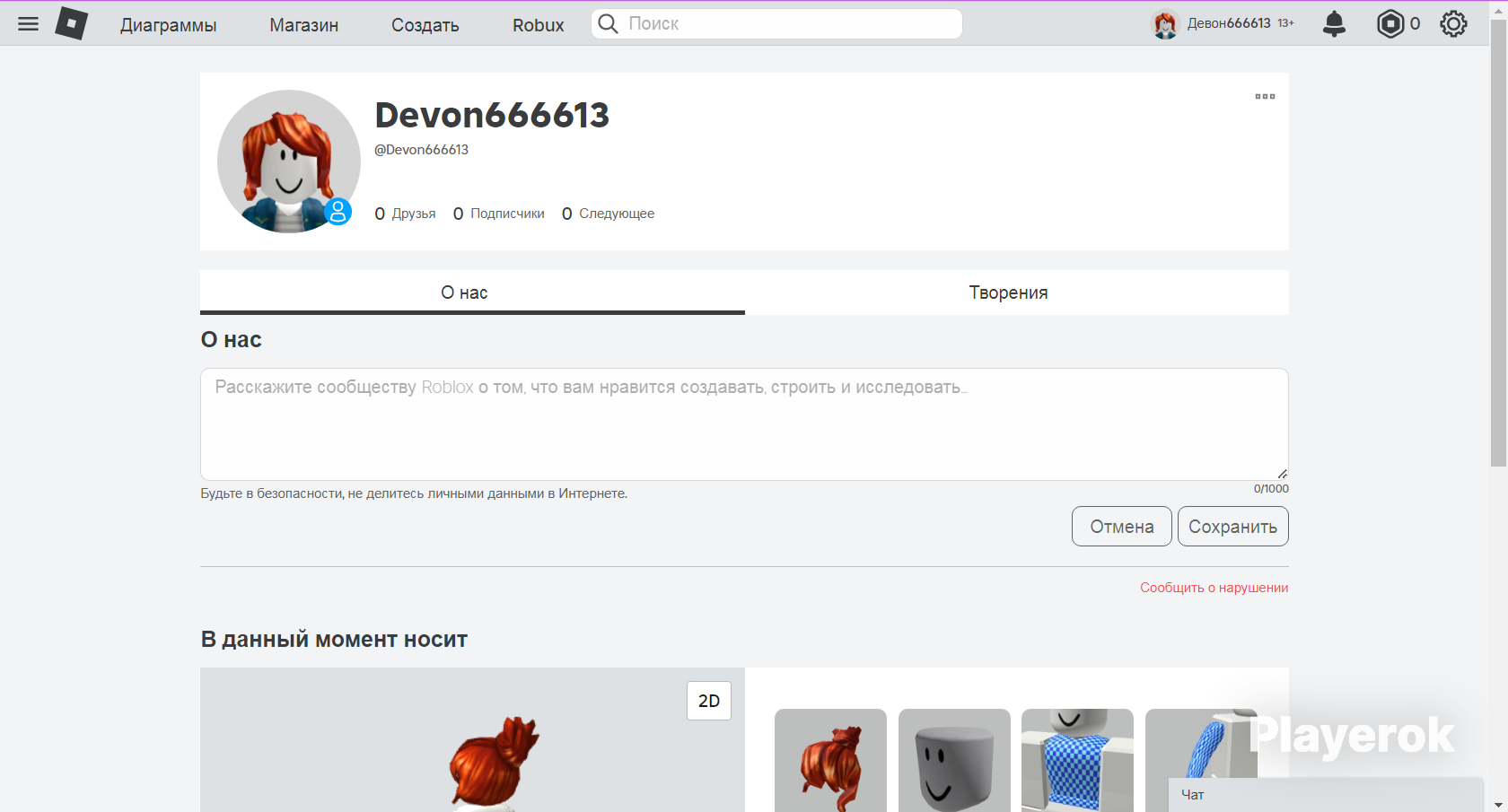Click the small avatar in top bar
This screenshot has width=1508, height=812.
click(1165, 23)
